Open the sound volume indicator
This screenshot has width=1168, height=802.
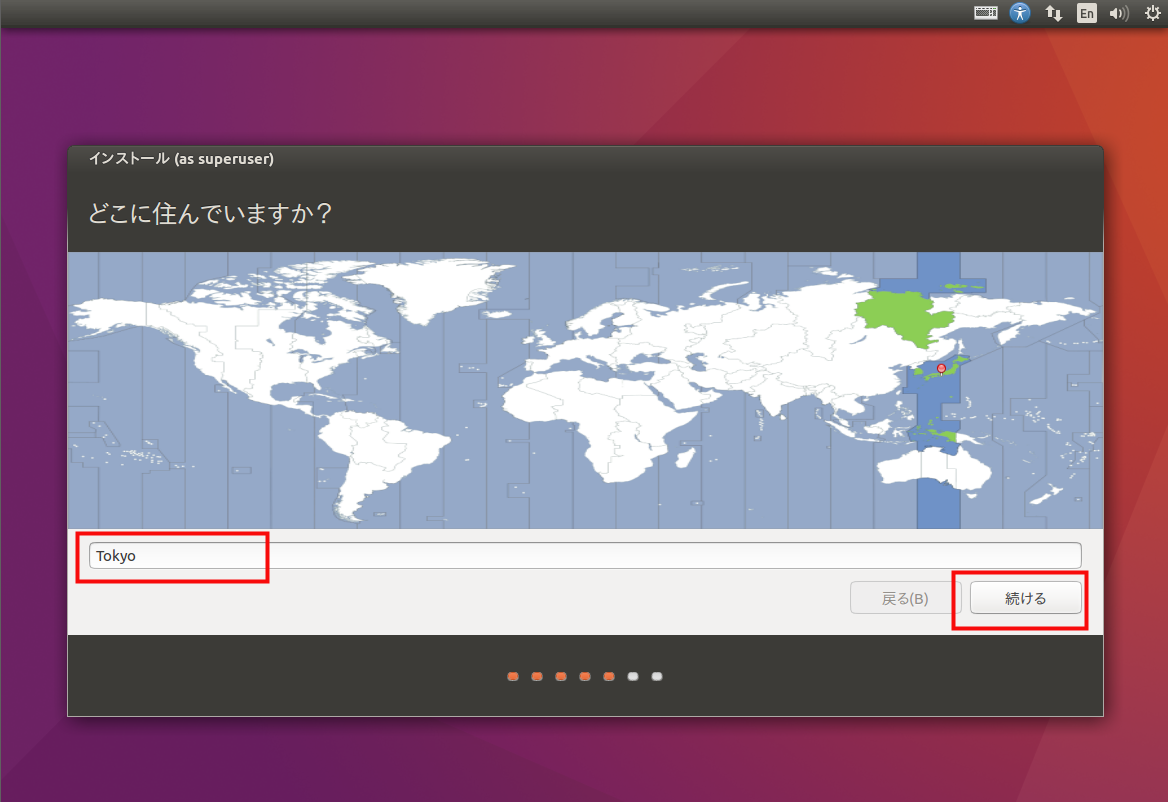[x=1119, y=13]
